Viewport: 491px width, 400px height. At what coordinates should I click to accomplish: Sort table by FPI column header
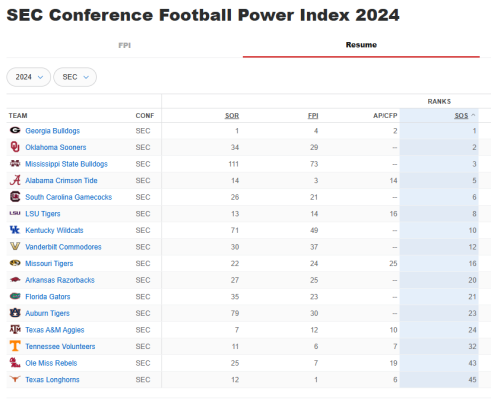pyautogui.click(x=313, y=116)
